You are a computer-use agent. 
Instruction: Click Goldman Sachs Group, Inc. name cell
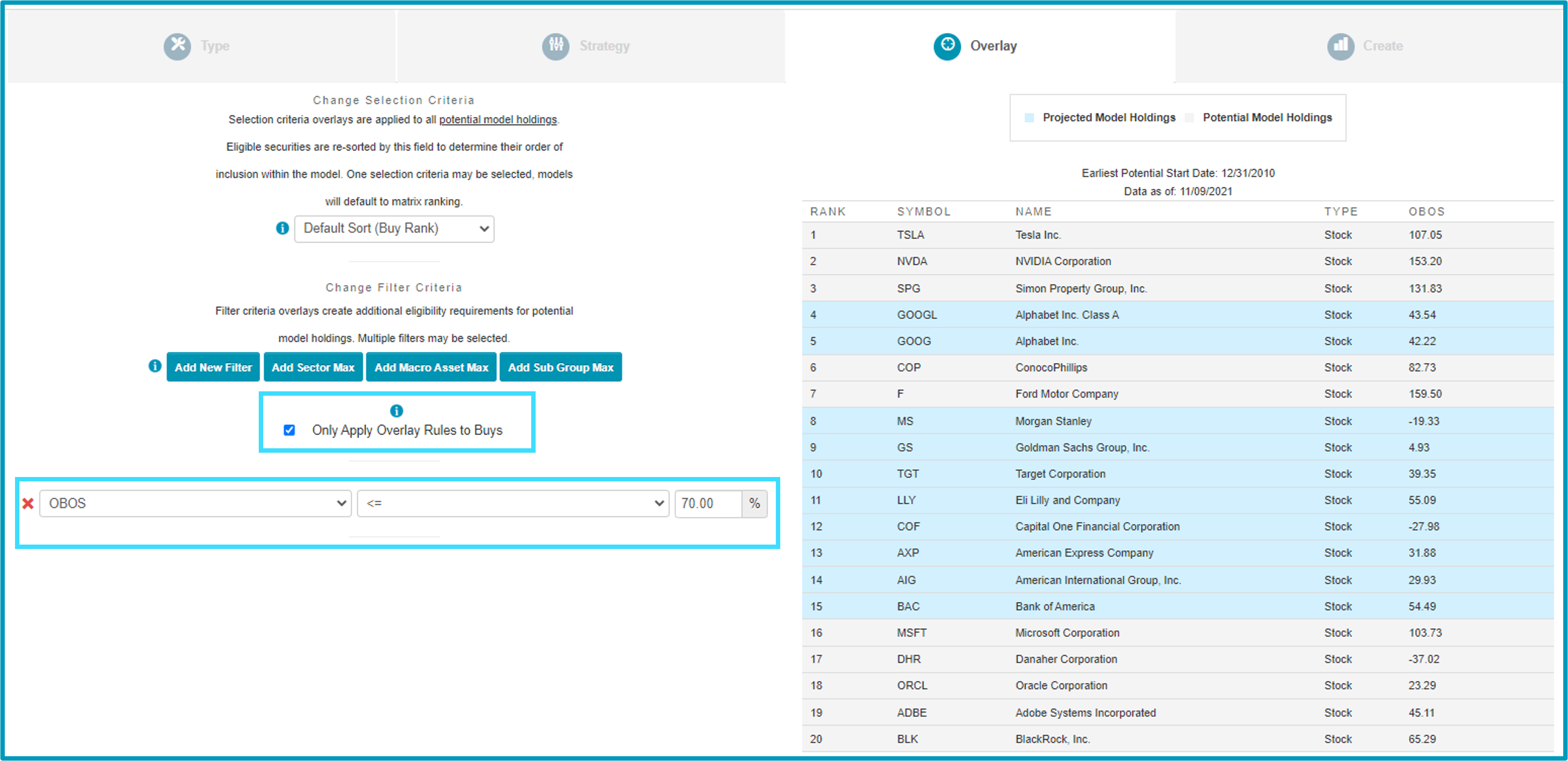[1082, 447]
